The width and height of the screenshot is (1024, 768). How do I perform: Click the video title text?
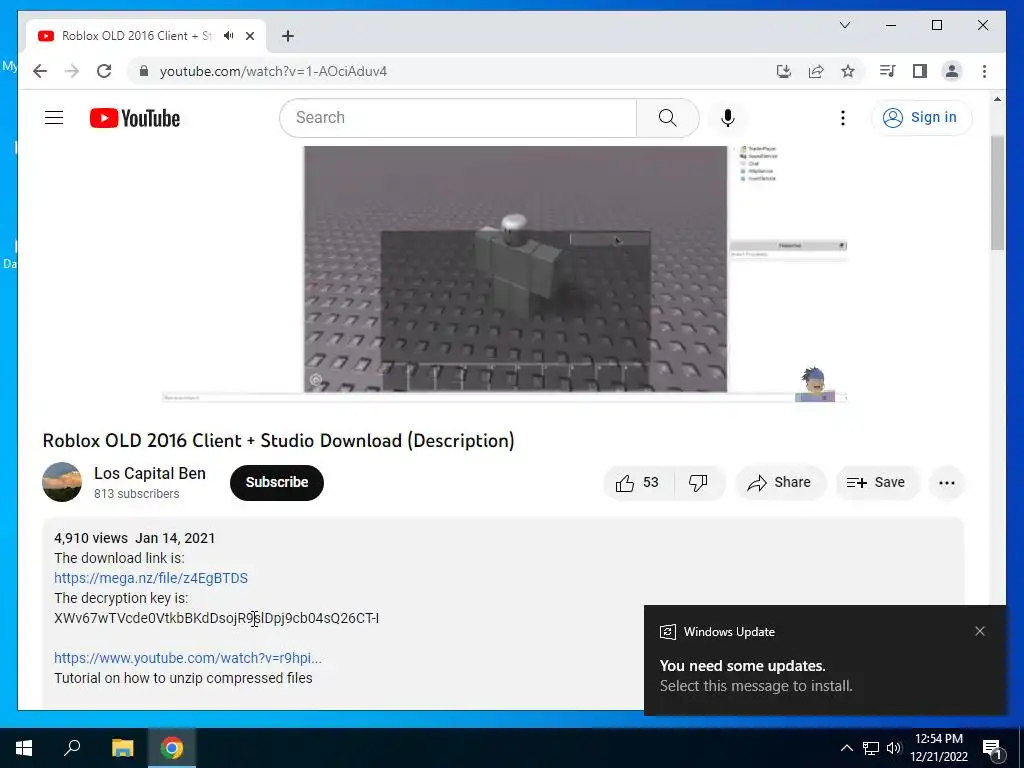pyautogui.click(x=278, y=441)
